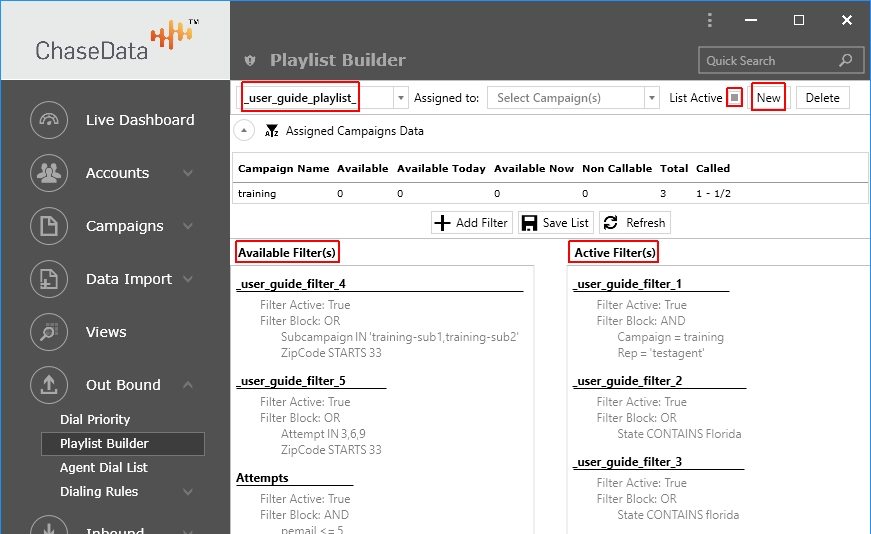Click the A-Z sort filter icon
The width and height of the screenshot is (871, 534).
[x=271, y=131]
